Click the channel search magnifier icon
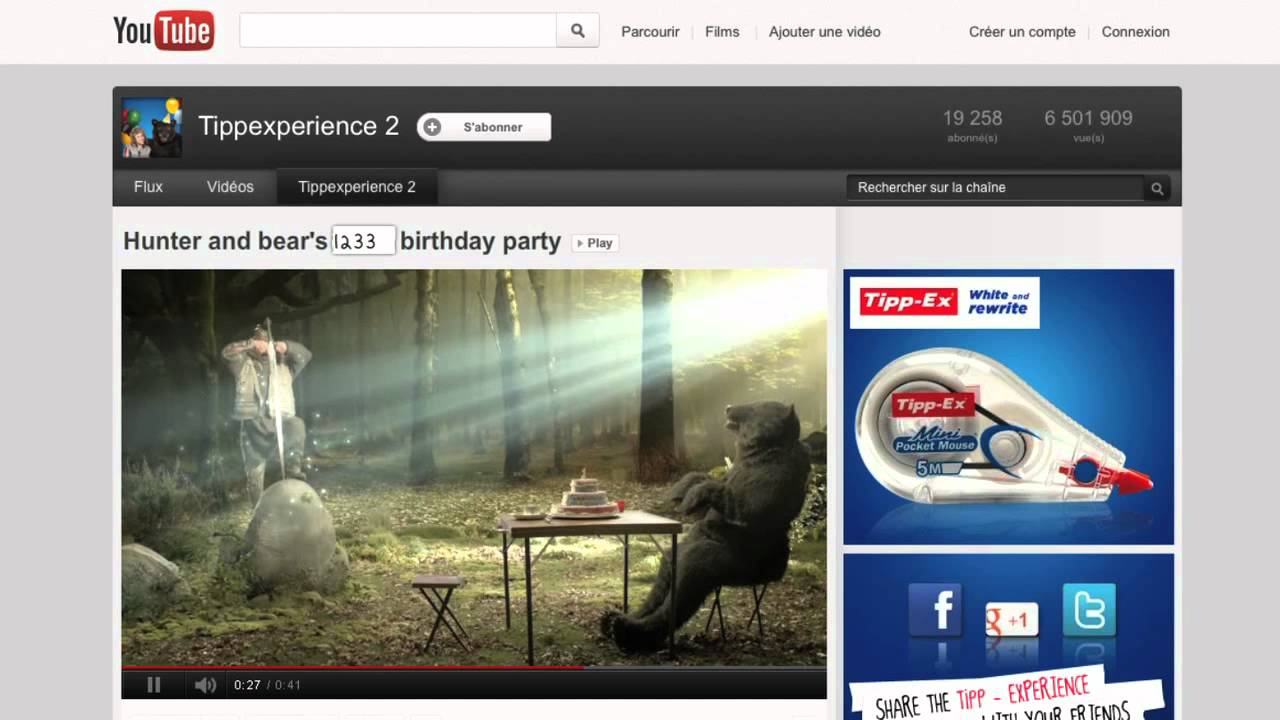This screenshot has width=1280, height=720. tap(1157, 188)
